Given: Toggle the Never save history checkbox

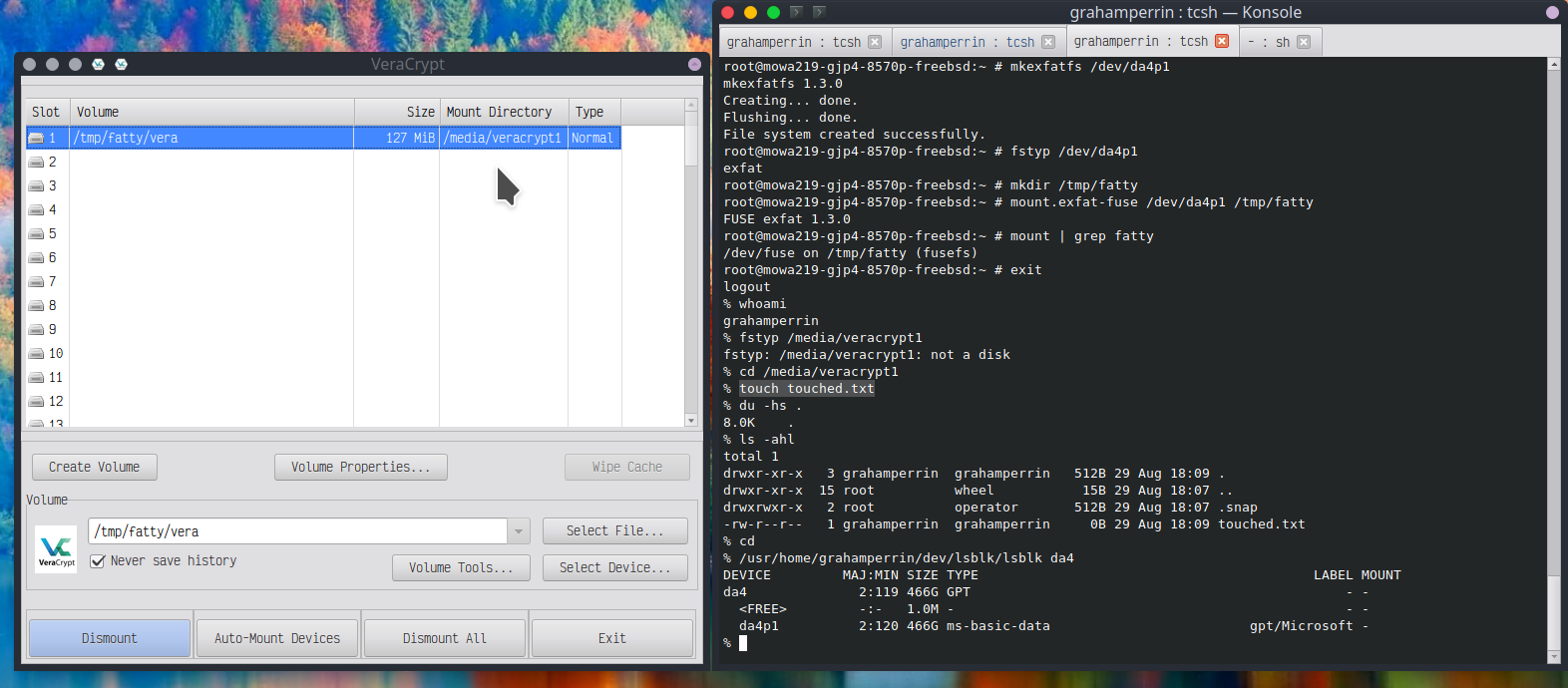Looking at the screenshot, I should 98,561.
